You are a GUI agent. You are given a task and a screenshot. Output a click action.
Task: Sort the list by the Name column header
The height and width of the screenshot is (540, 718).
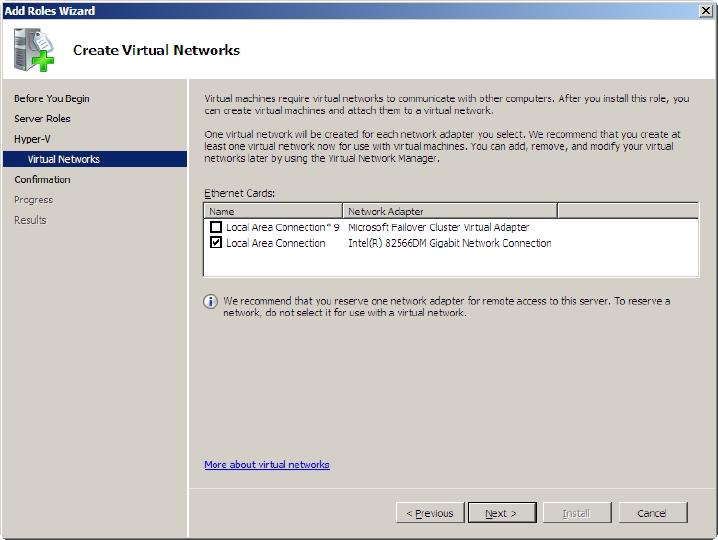tap(273, 211)
